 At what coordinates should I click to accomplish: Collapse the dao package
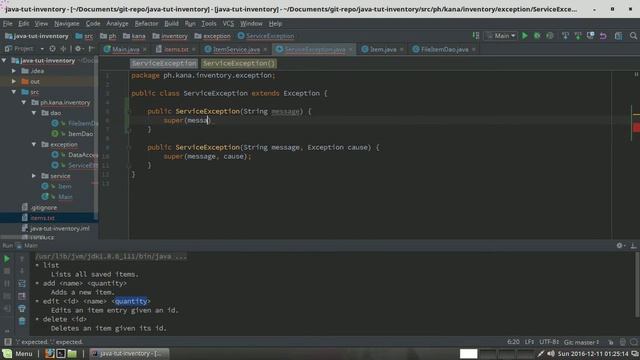[34, 113]
